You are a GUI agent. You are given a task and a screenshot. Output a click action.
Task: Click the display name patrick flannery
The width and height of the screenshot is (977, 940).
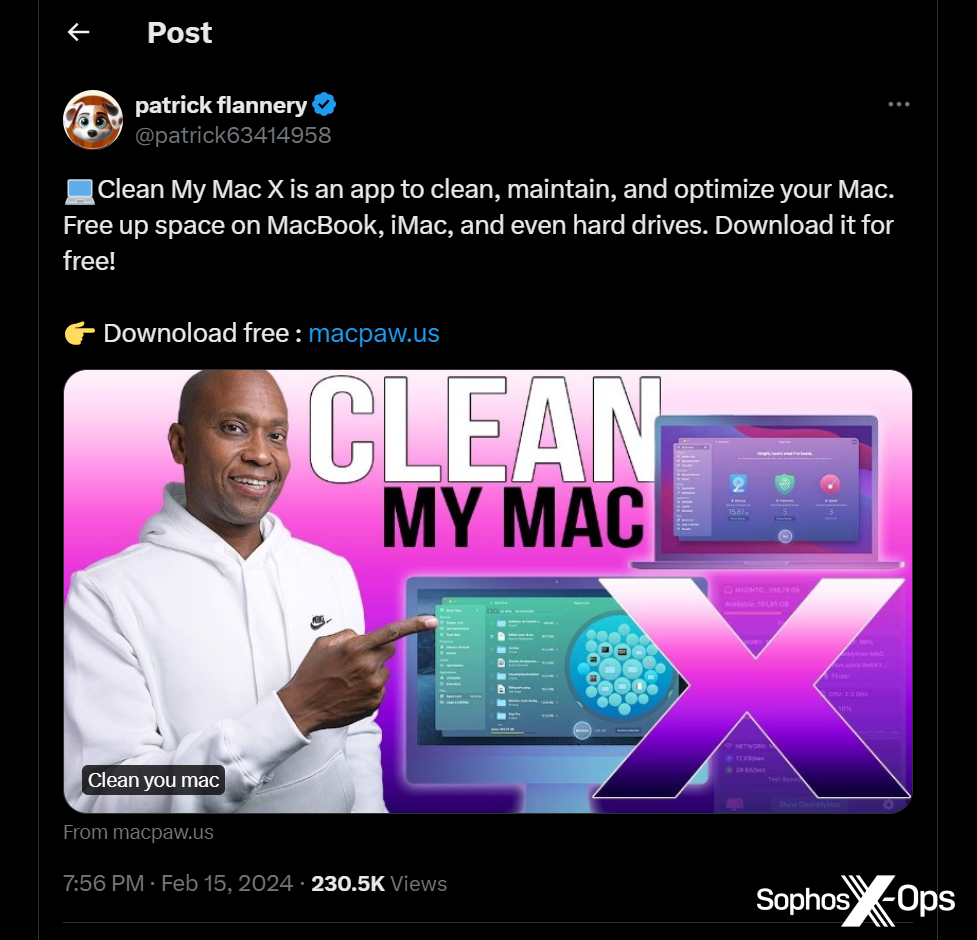point(220,104)
